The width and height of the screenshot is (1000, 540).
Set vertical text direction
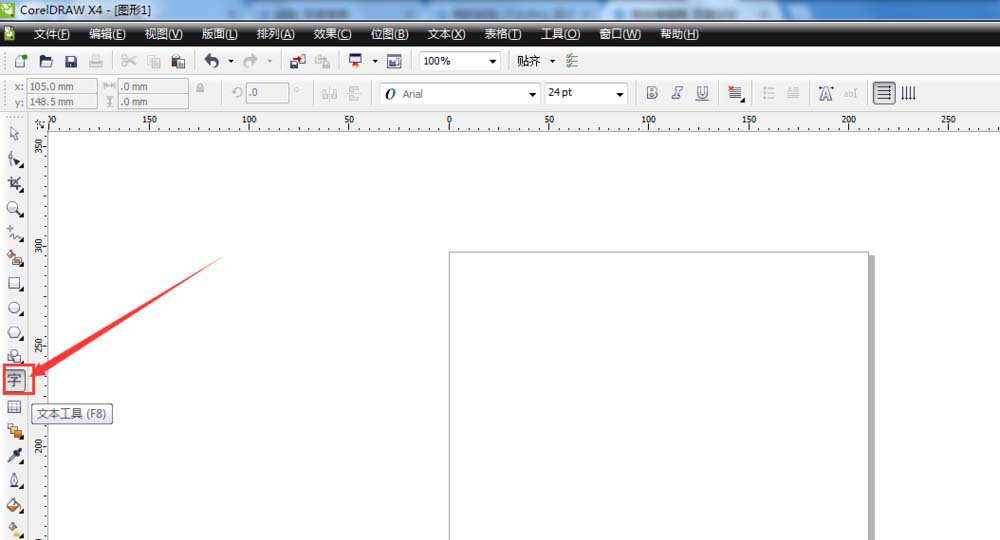click(908, 93)
